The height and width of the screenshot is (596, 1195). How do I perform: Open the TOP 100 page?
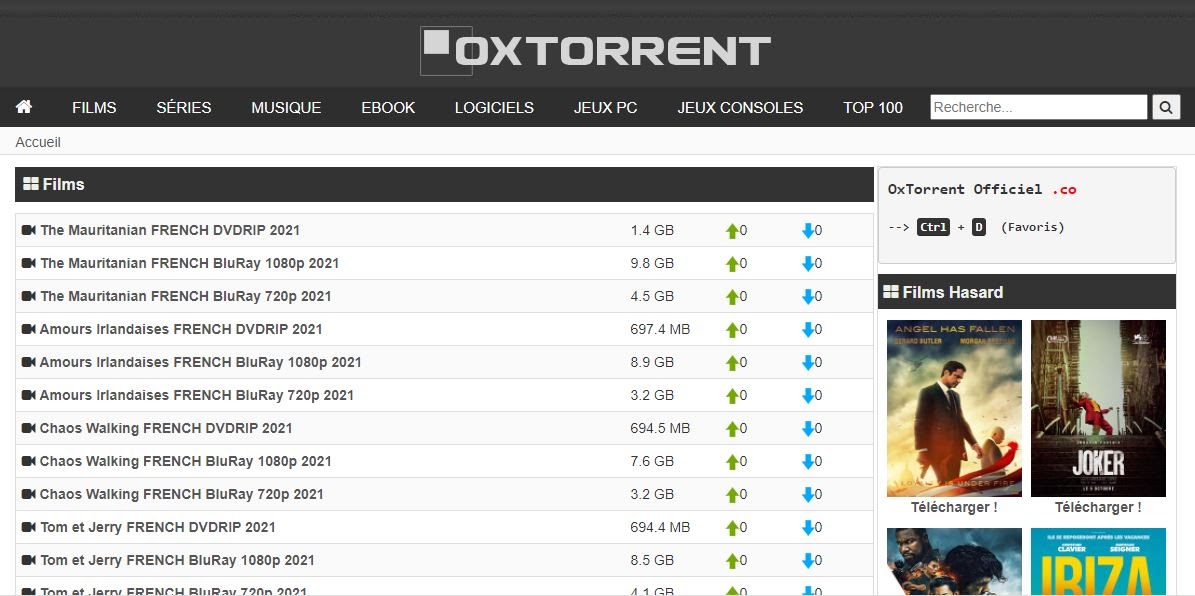(x=872, y=107)
